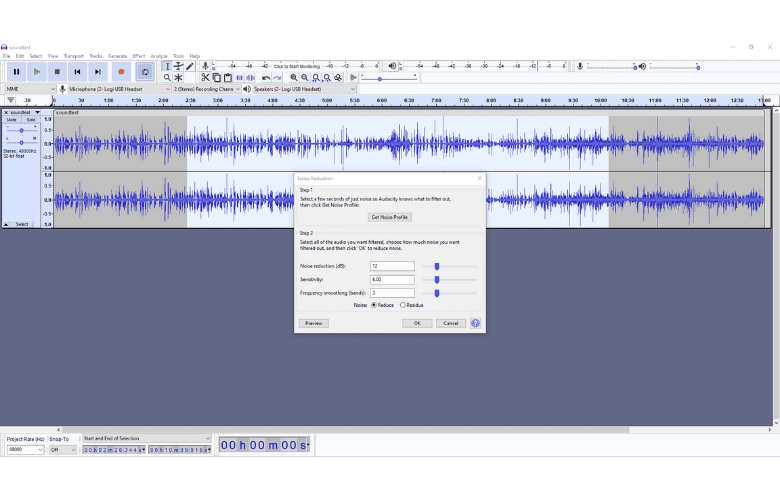
Task: Click the Sensitivity slider handle
Action: point(437,280)
